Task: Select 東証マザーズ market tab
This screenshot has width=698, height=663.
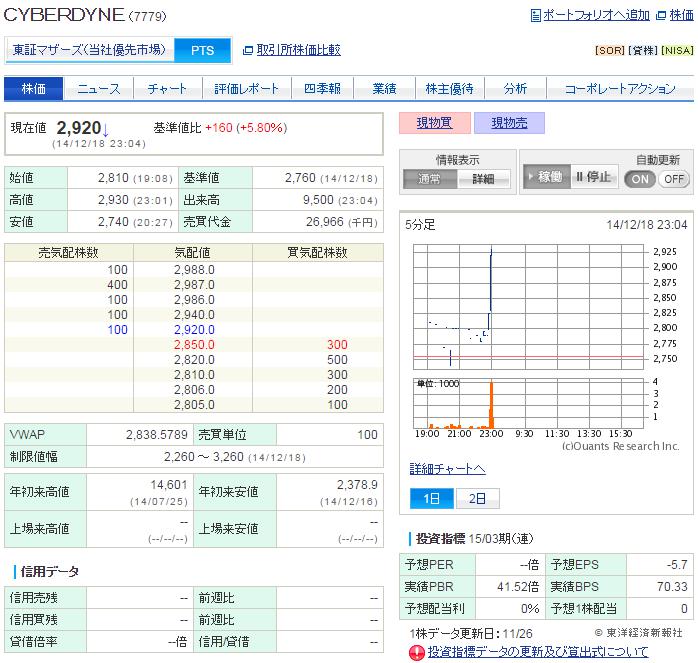Action: point(89,50)
